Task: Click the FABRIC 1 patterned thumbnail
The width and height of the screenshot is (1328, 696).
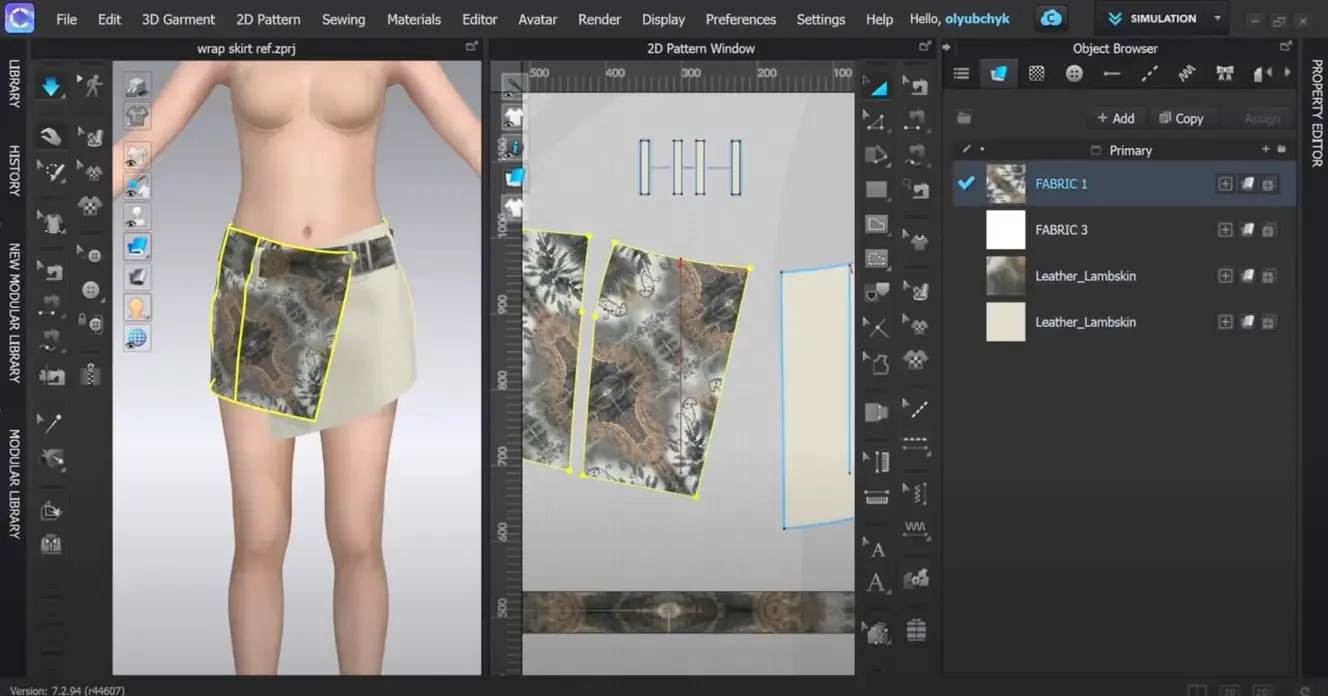Action: (x=1006, y=184)
